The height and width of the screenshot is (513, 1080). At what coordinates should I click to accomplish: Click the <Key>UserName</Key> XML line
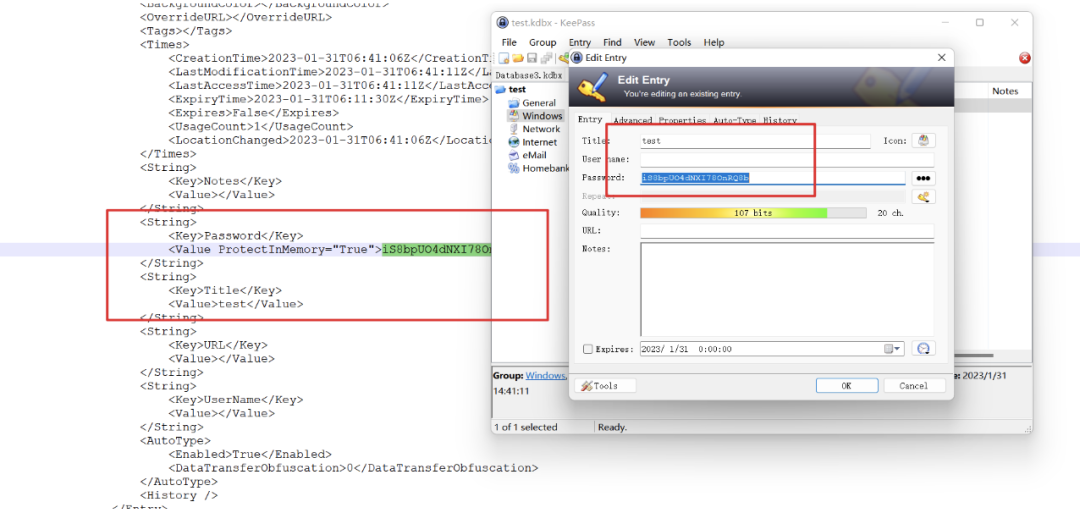236,399
